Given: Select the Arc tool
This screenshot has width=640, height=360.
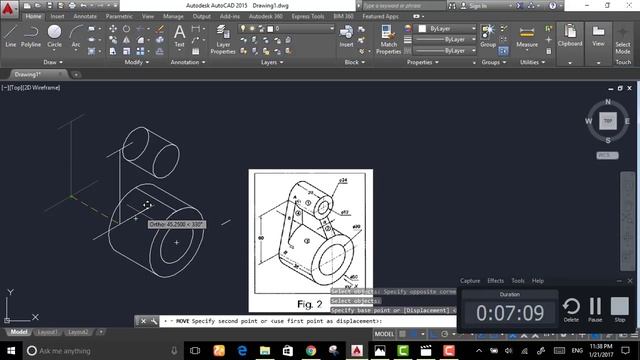Looking at the screenshot, I should point(76,36).
